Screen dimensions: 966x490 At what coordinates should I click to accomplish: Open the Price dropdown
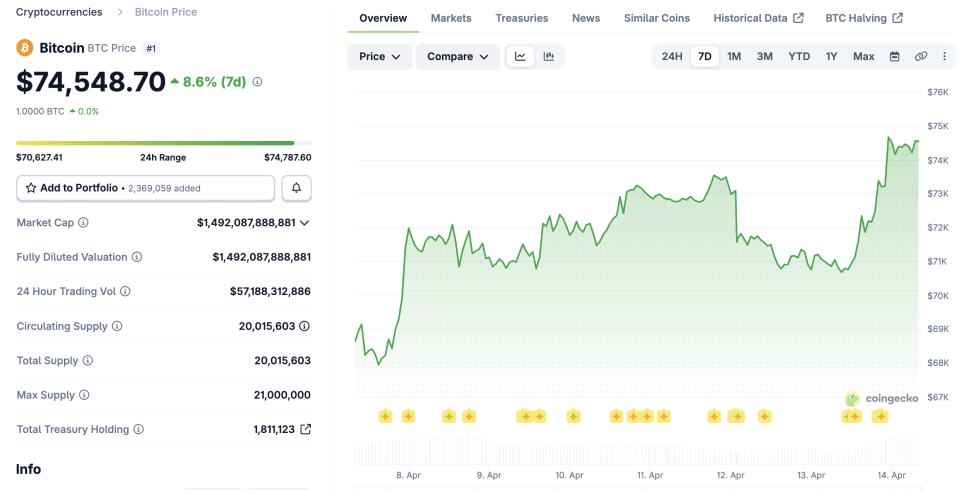[380, 57]
